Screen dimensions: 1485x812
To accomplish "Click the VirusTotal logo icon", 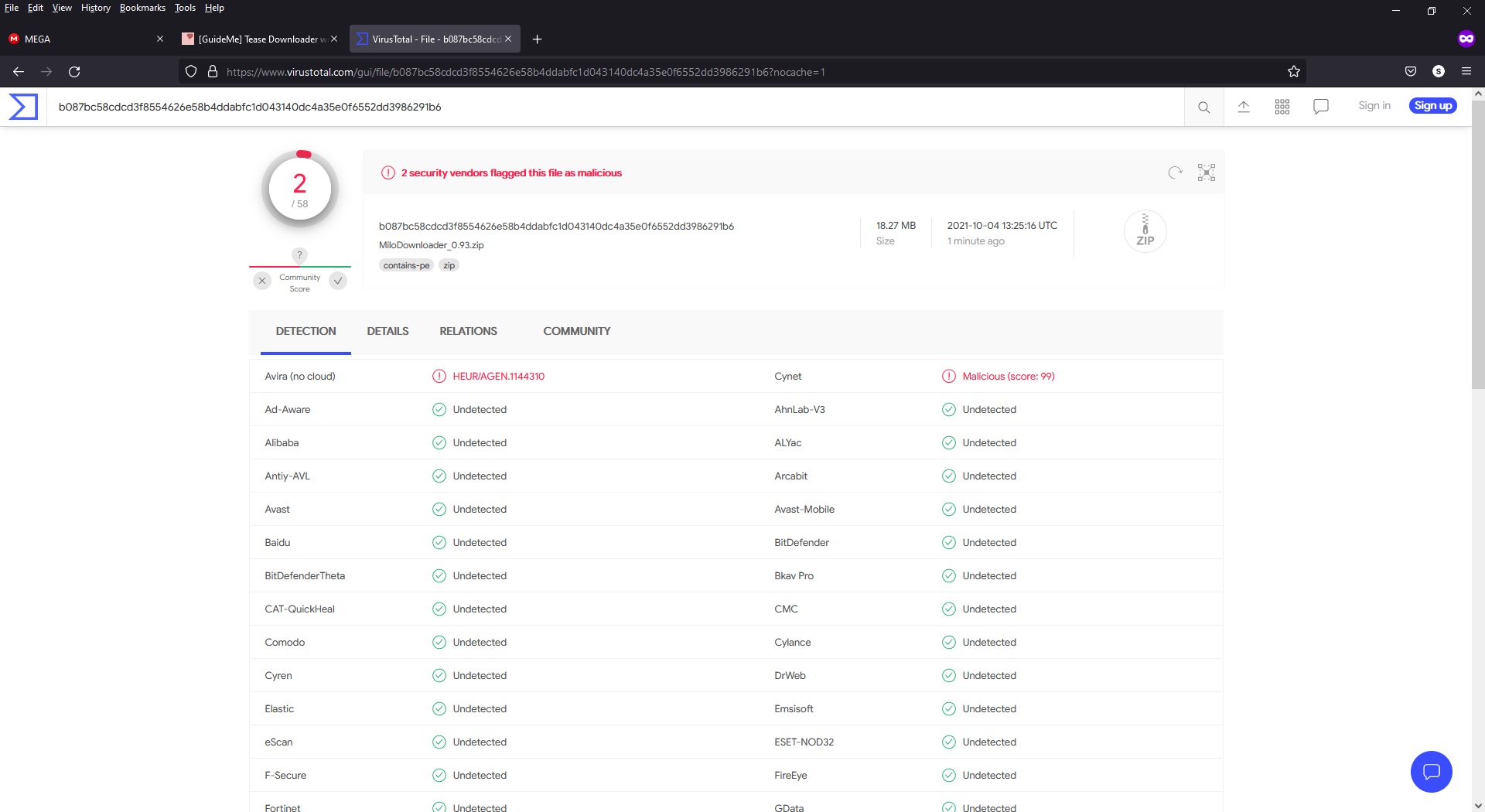I will coord(23,107).
